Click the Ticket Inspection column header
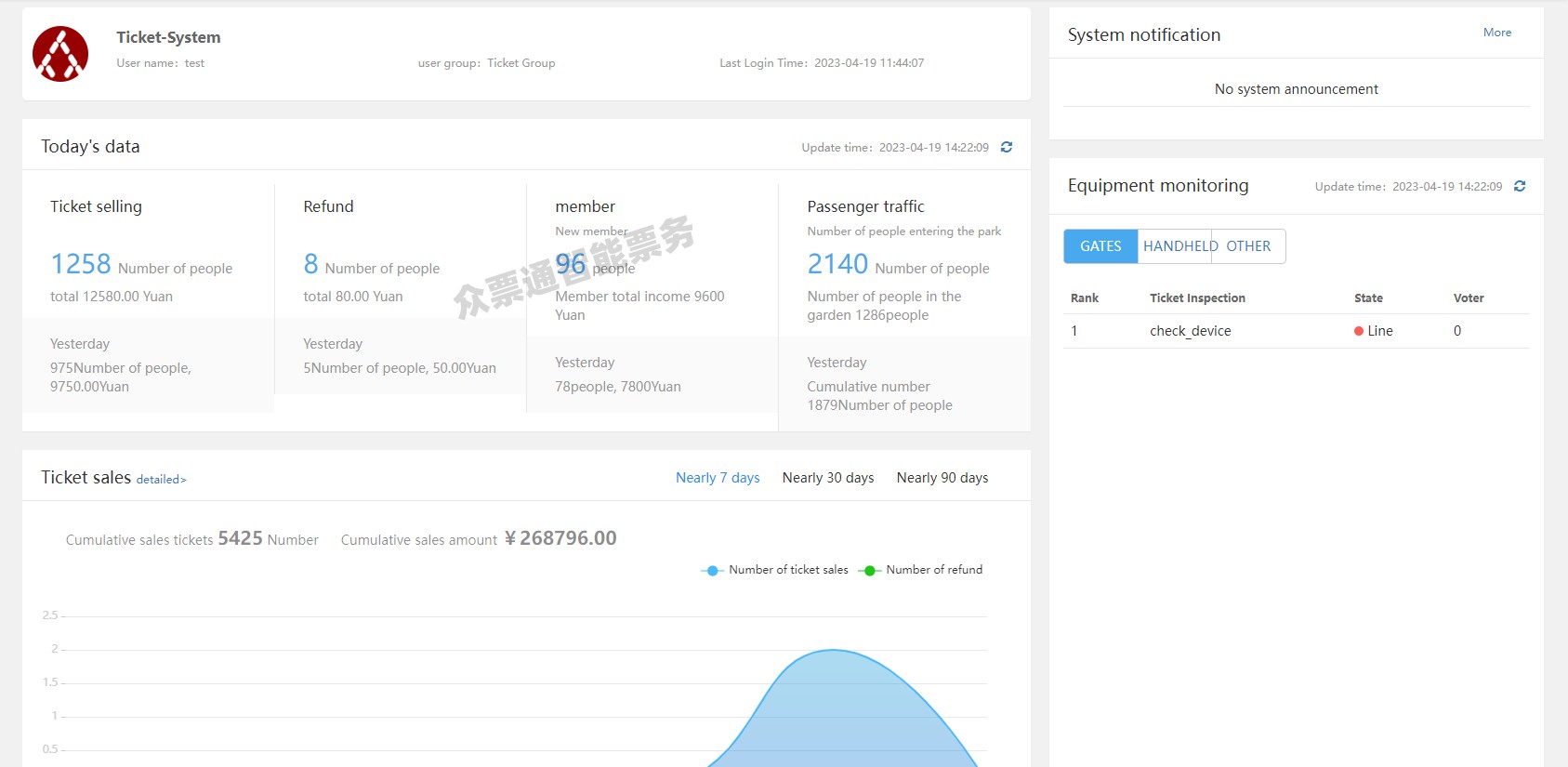1568x767 pixels. tap(1197, 298)
